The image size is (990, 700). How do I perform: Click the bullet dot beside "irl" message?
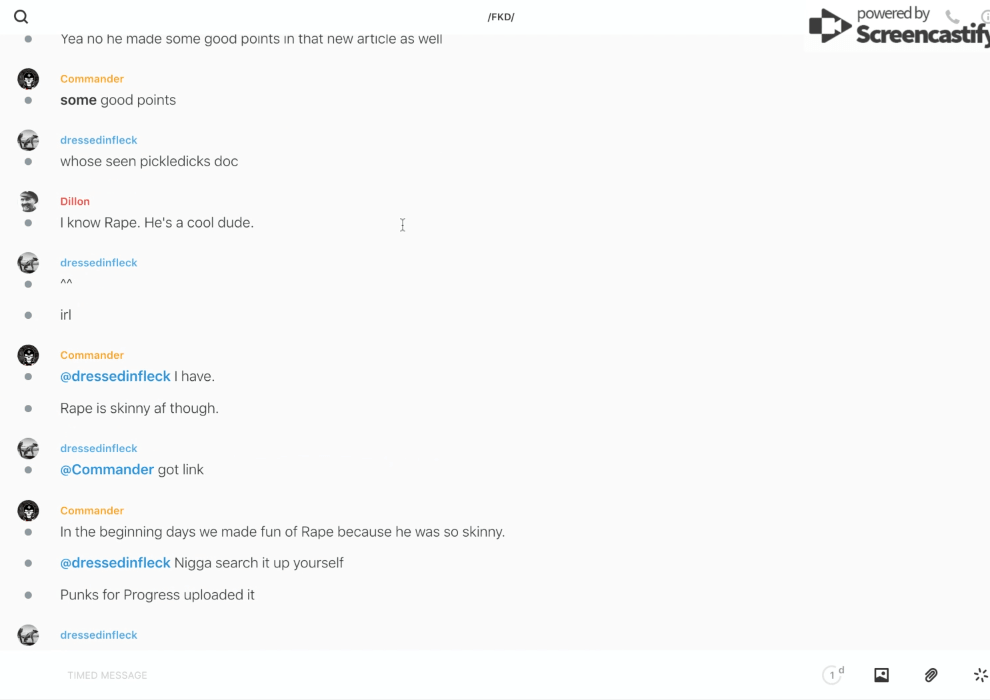tap(28, 315)
